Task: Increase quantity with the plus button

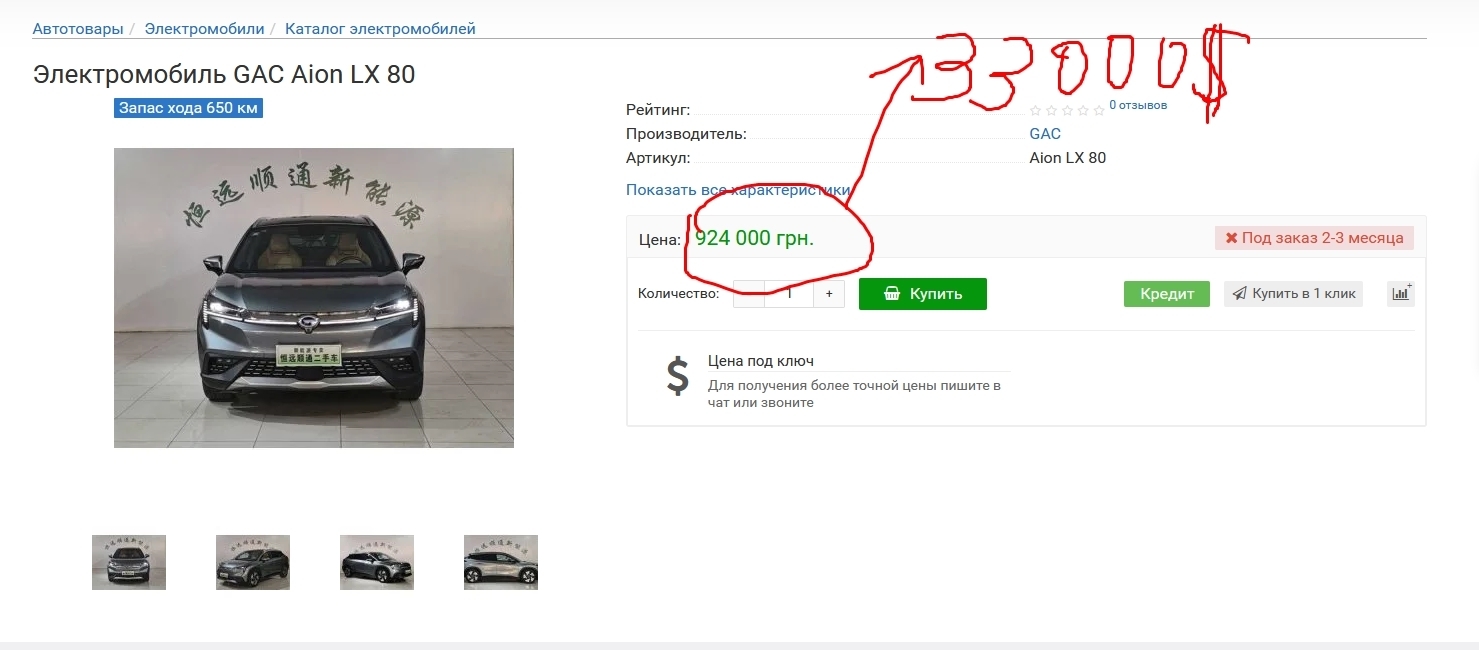Action: point(829,294)
